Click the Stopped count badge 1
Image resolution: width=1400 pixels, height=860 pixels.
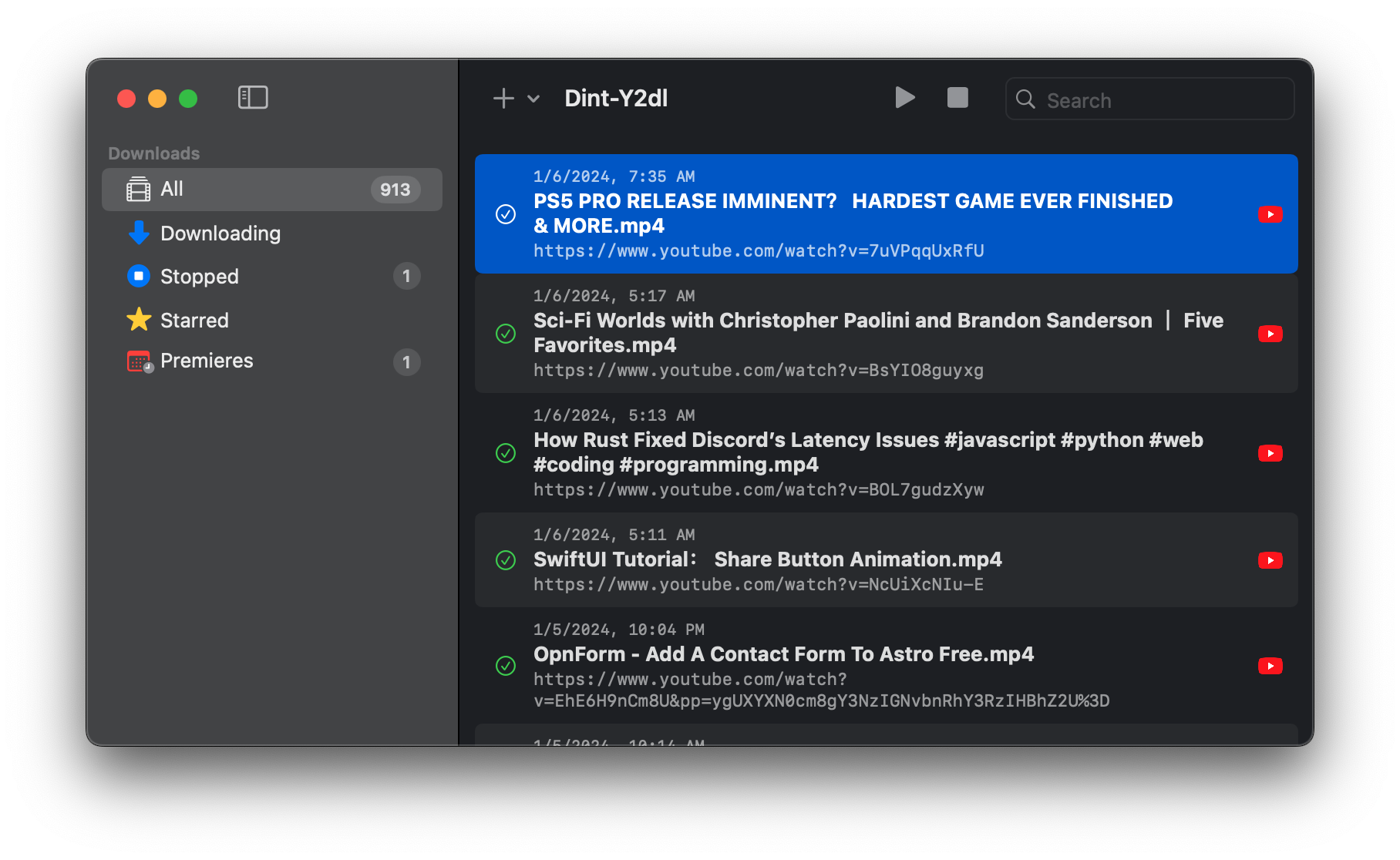(406, 276)
